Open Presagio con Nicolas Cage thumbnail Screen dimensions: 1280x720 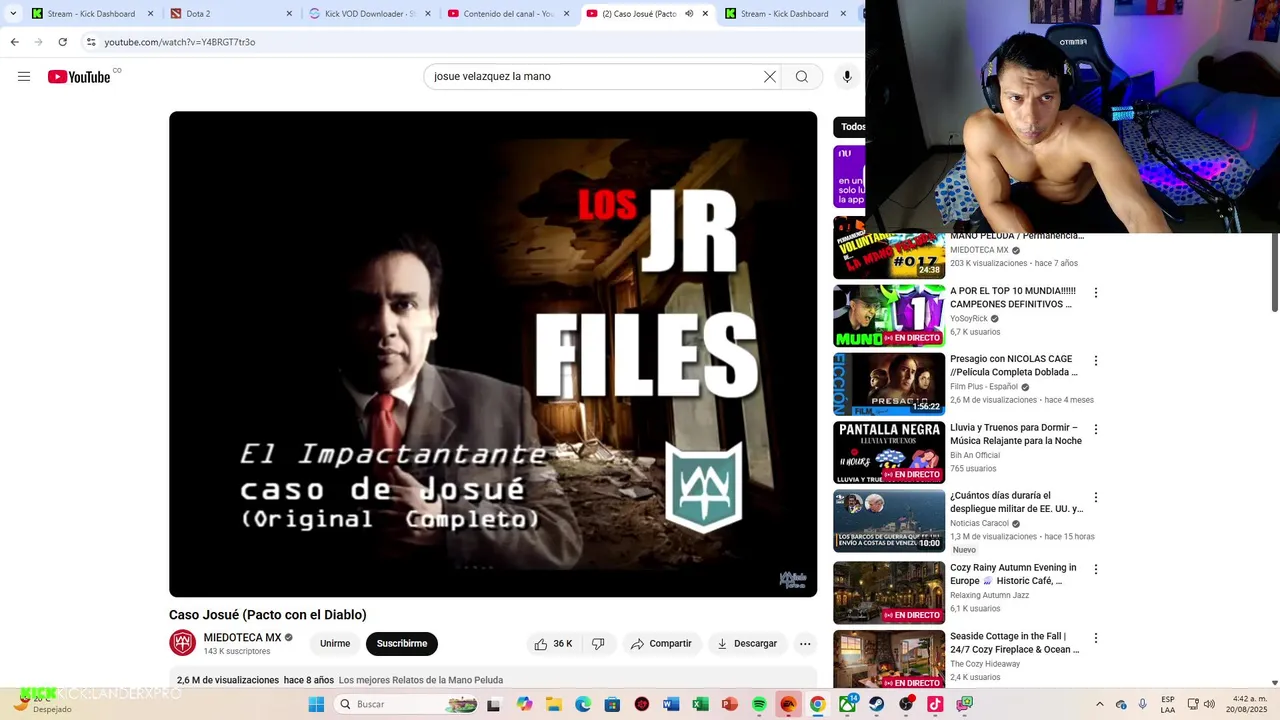pyautogui.click(x=889, y=384)
